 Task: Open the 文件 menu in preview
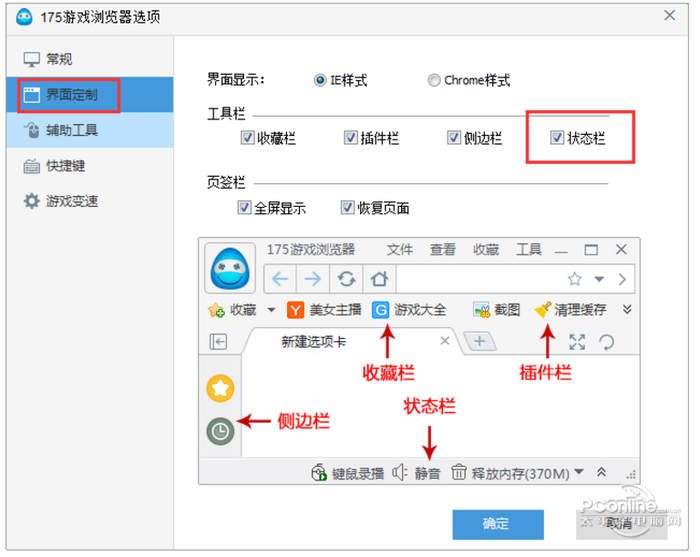click(x=400, y=249)
